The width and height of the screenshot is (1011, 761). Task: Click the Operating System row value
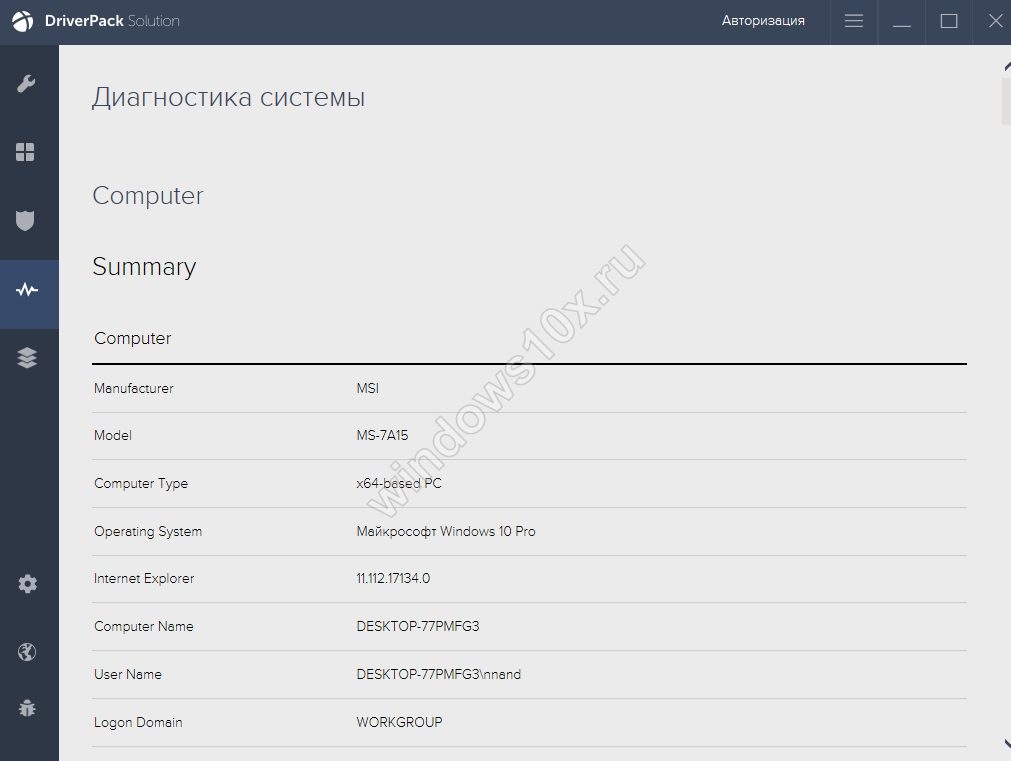pos(446,531)
